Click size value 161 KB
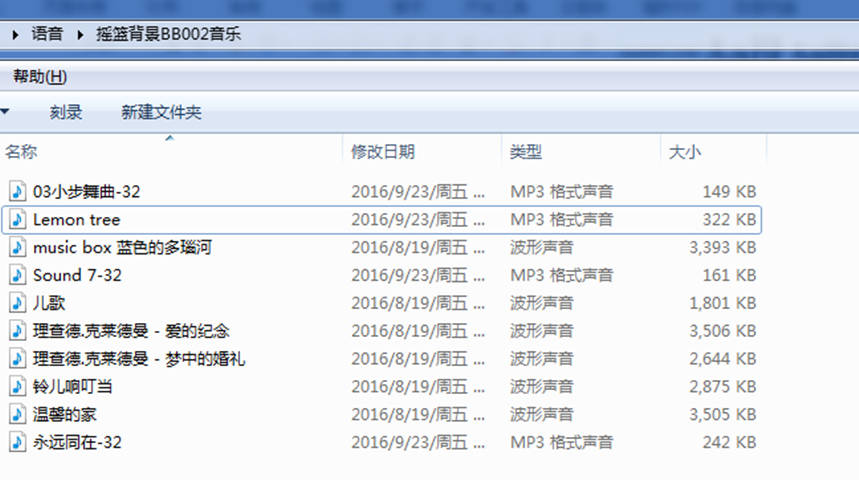 (729, 275)
